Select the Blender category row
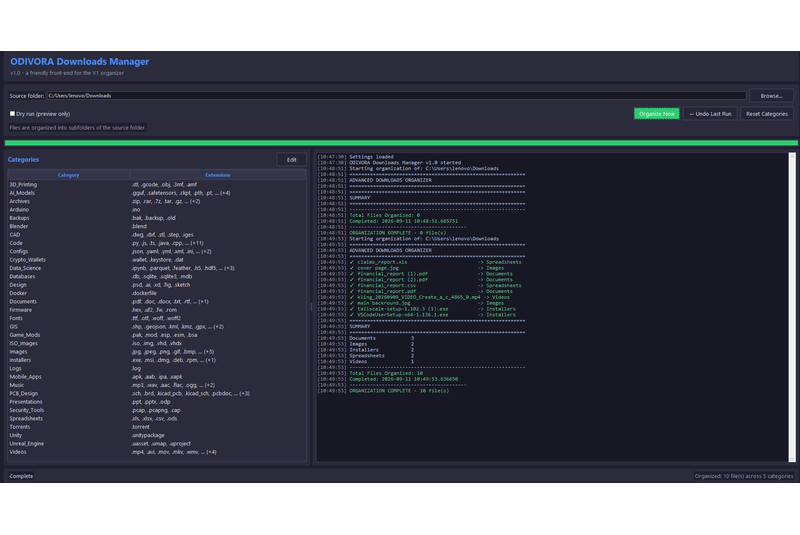The height and width of the screenshot is (535, 800). [157, 226]
